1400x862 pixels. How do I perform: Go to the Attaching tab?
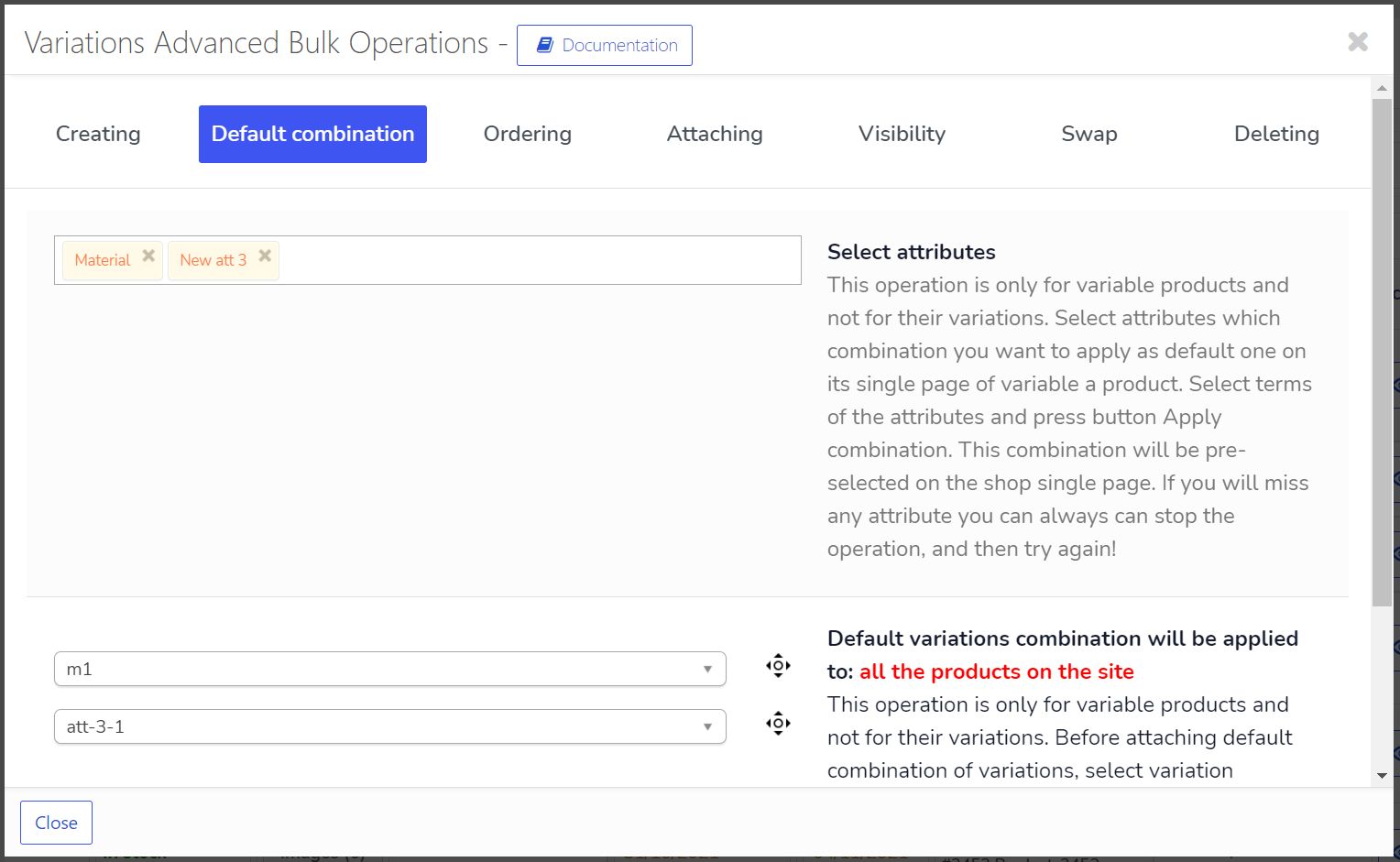pyautogui.click(x=715, y=134)
